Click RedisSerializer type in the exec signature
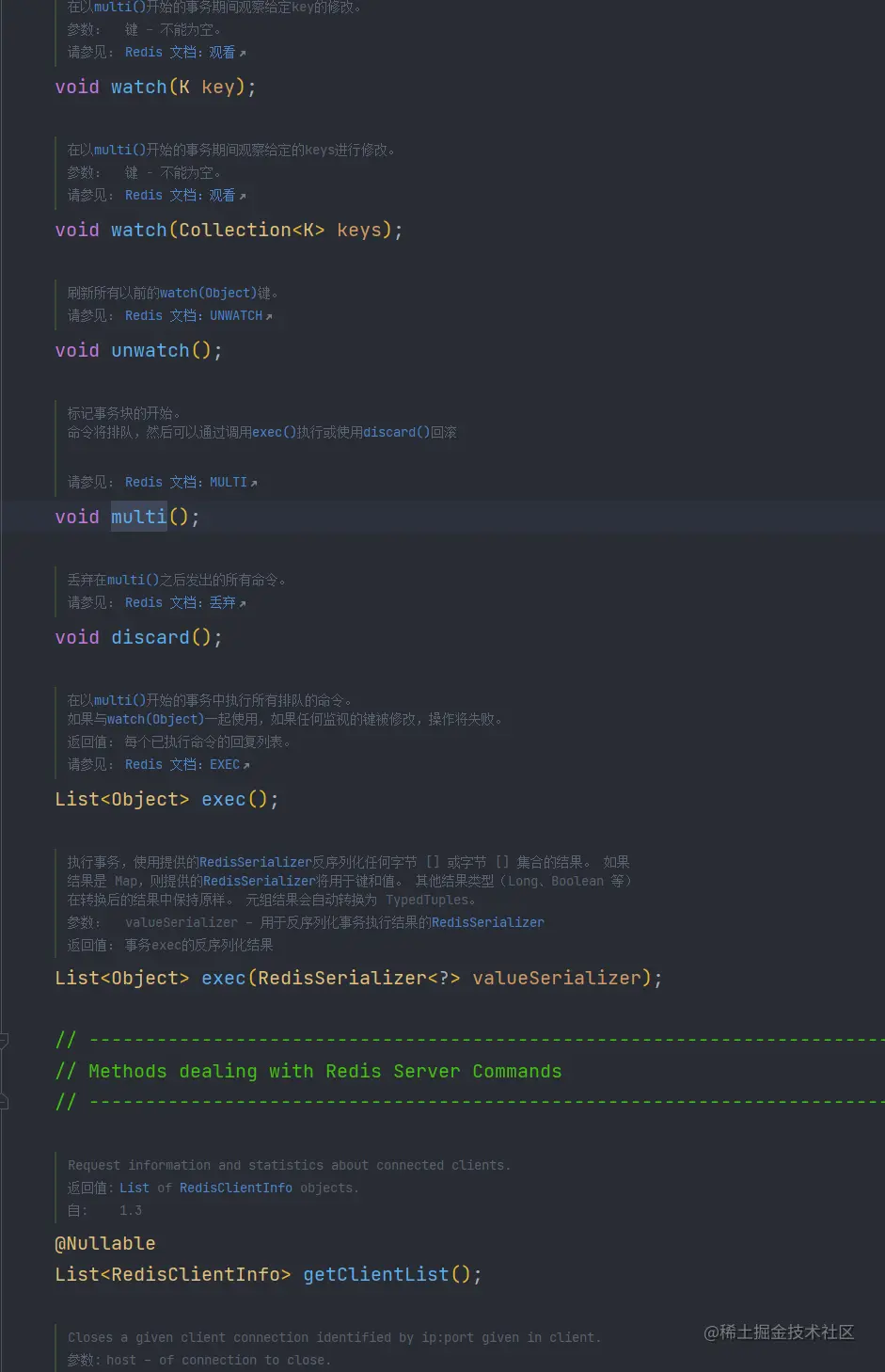 click(x=342, y=979)
